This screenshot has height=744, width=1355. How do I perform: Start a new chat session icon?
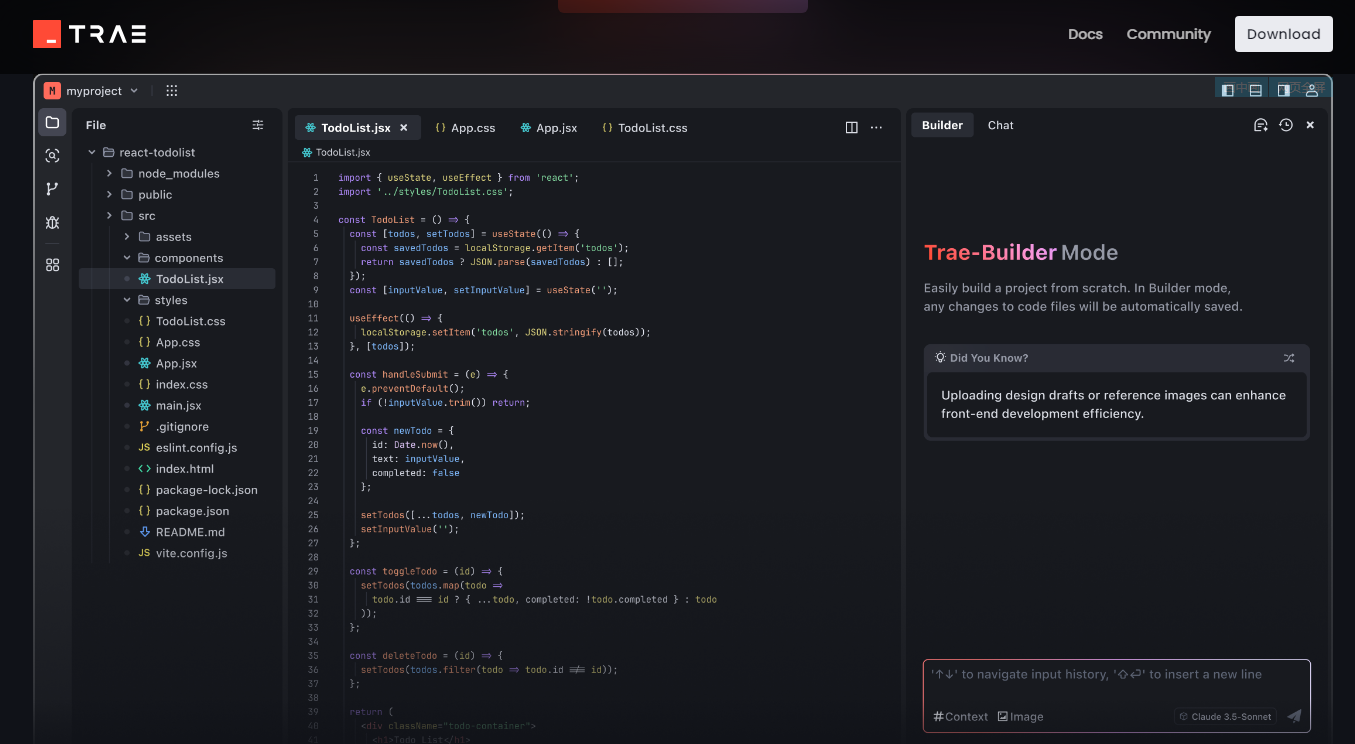(1261, 125)
